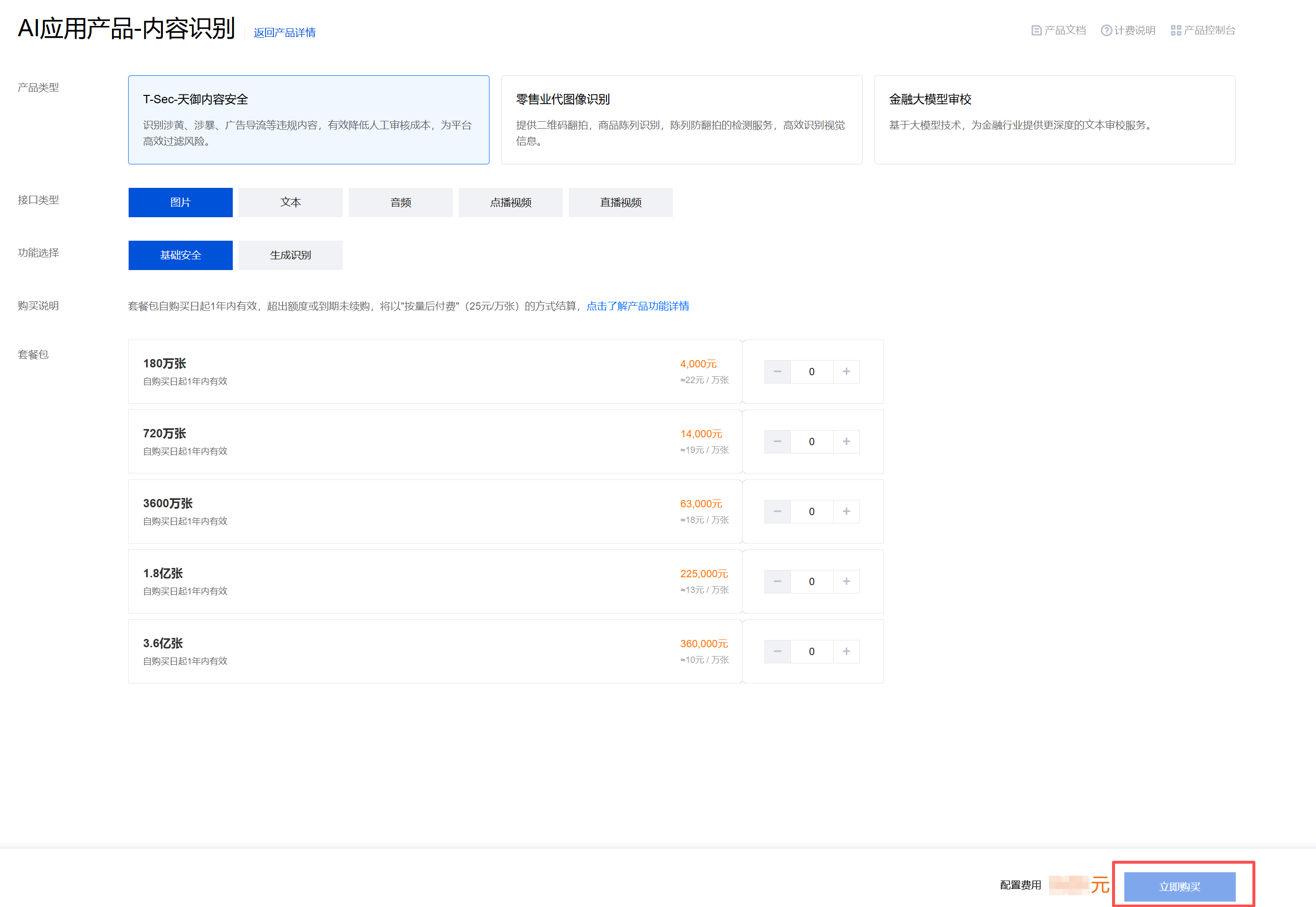Switch to 直播视频 interface type
Image resolution: width=1316 pixels, height=907 pixels.
(x=620, y=203)
